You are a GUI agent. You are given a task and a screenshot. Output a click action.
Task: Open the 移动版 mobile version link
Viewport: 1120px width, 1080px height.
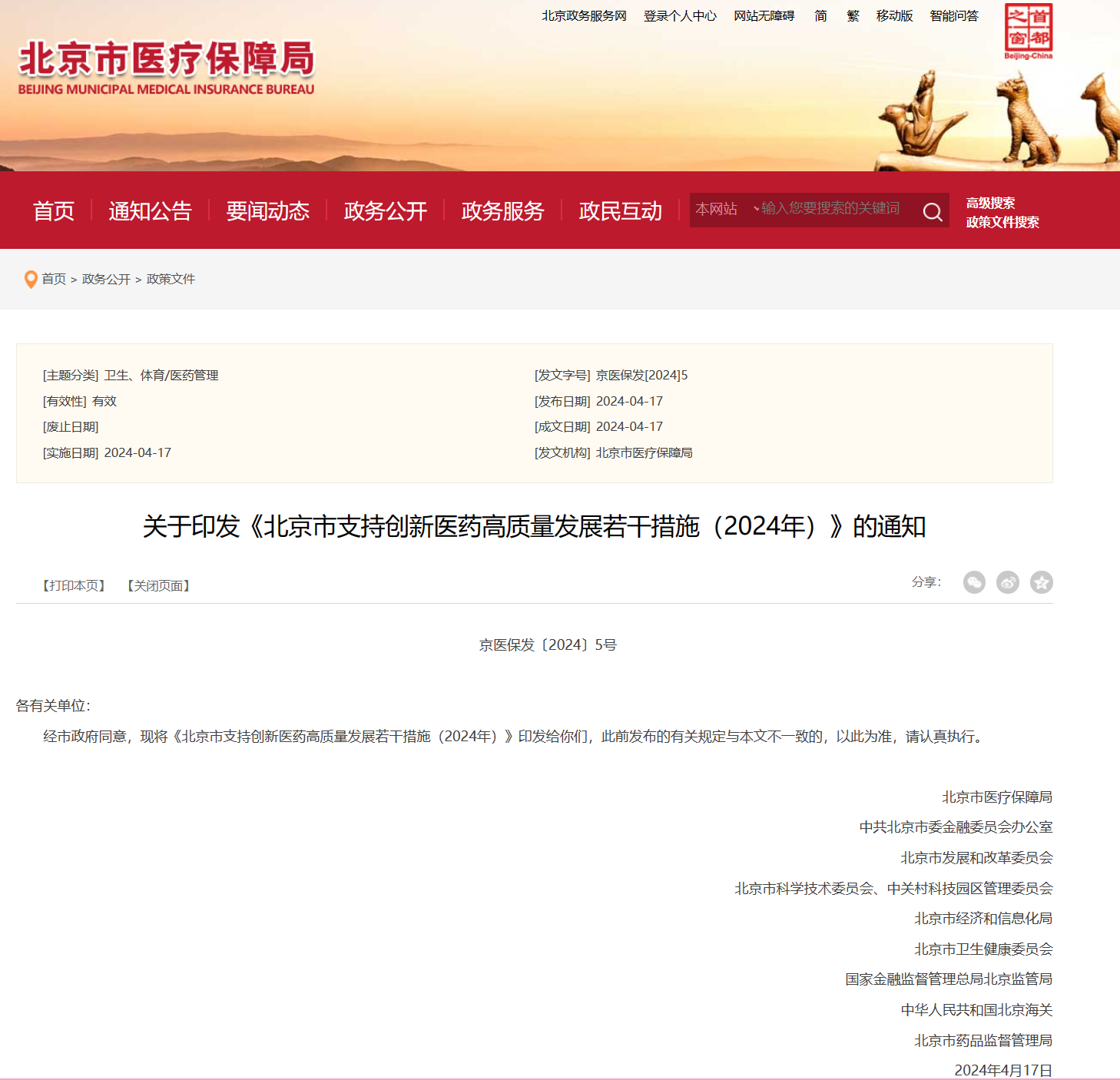tap(895, 16)
